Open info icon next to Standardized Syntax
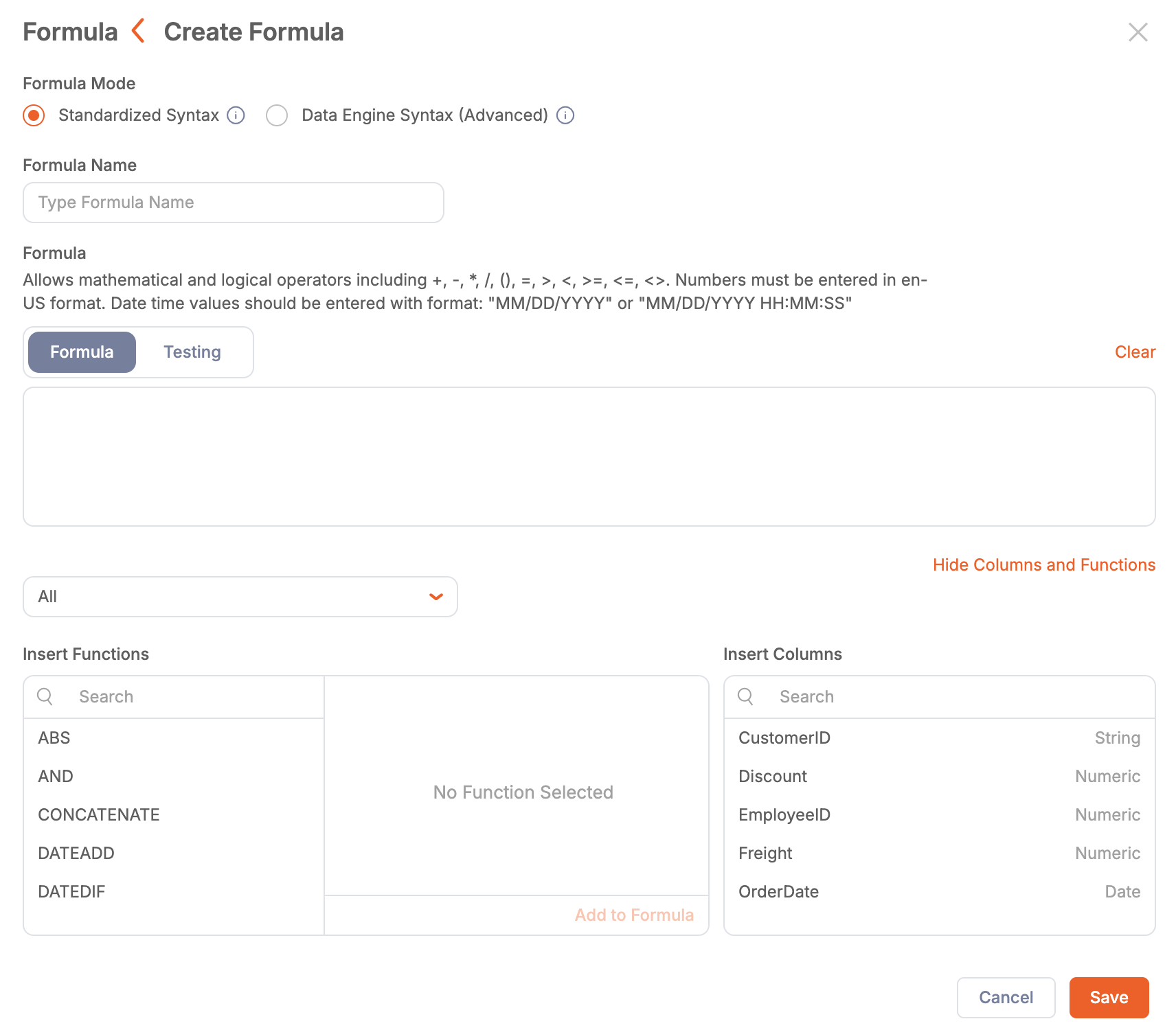 (x=236, y=115)
